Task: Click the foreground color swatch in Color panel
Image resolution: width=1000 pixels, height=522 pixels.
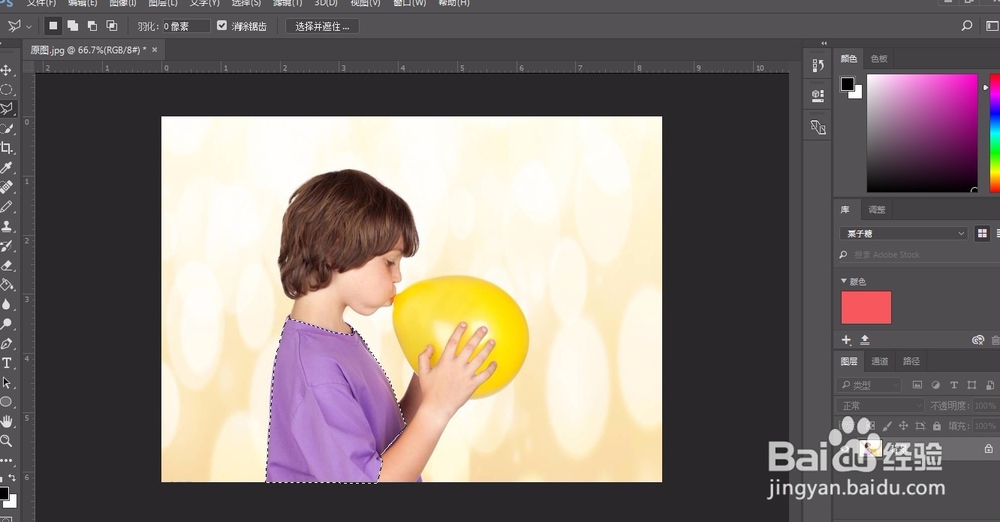Action: (847, 84)
